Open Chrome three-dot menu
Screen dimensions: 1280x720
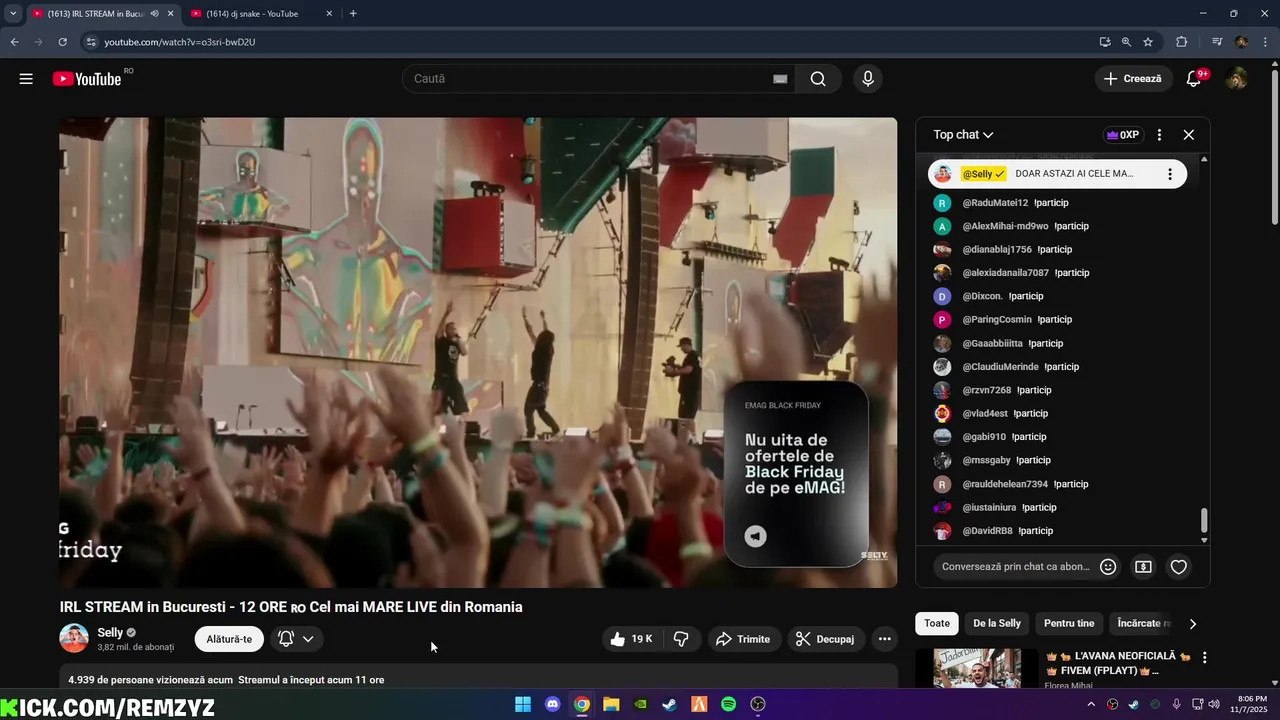tap(1264, 42)
